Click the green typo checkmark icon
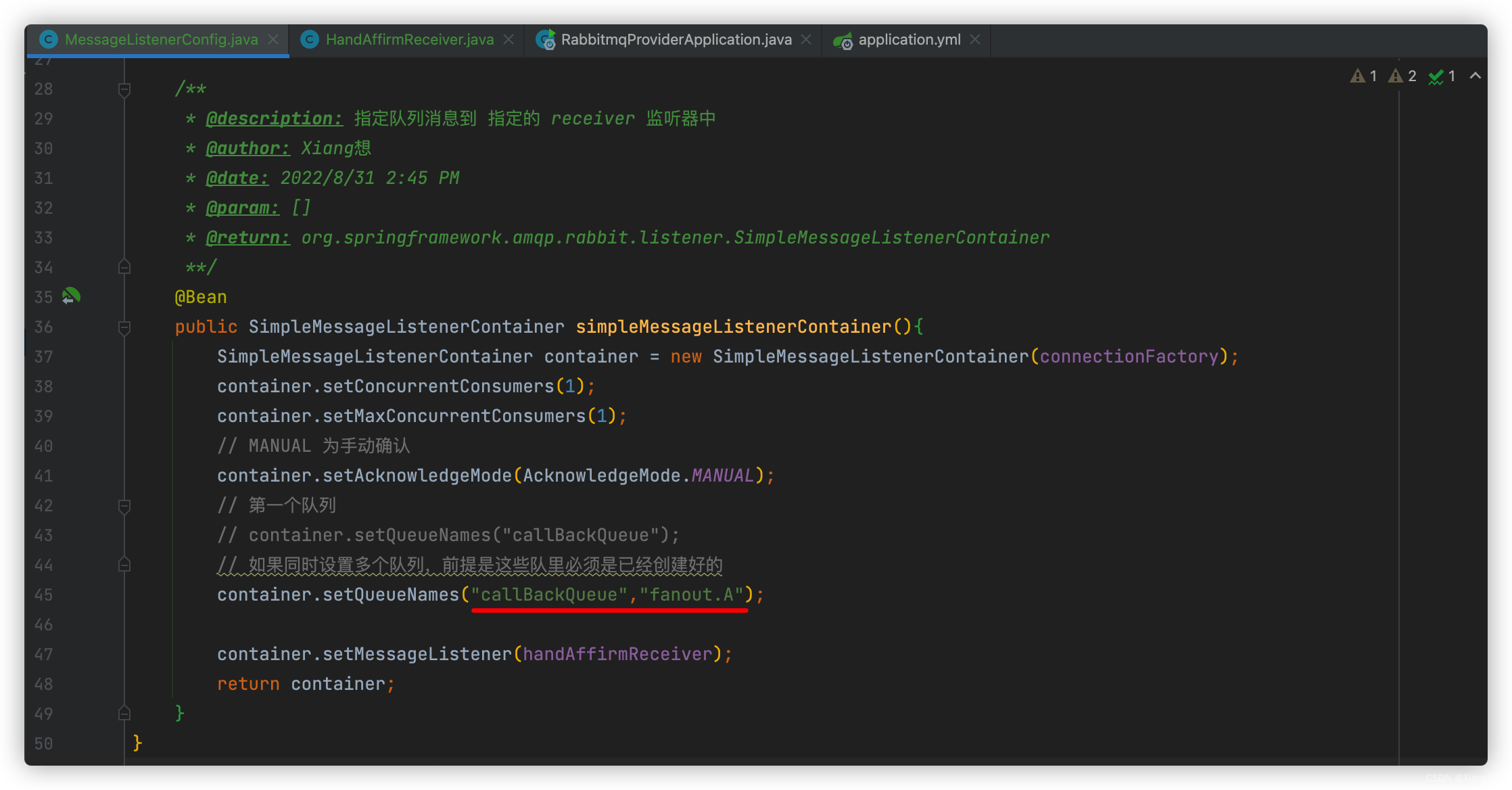The height and width of the screenshot is (790, 1512). [1436, 77]
